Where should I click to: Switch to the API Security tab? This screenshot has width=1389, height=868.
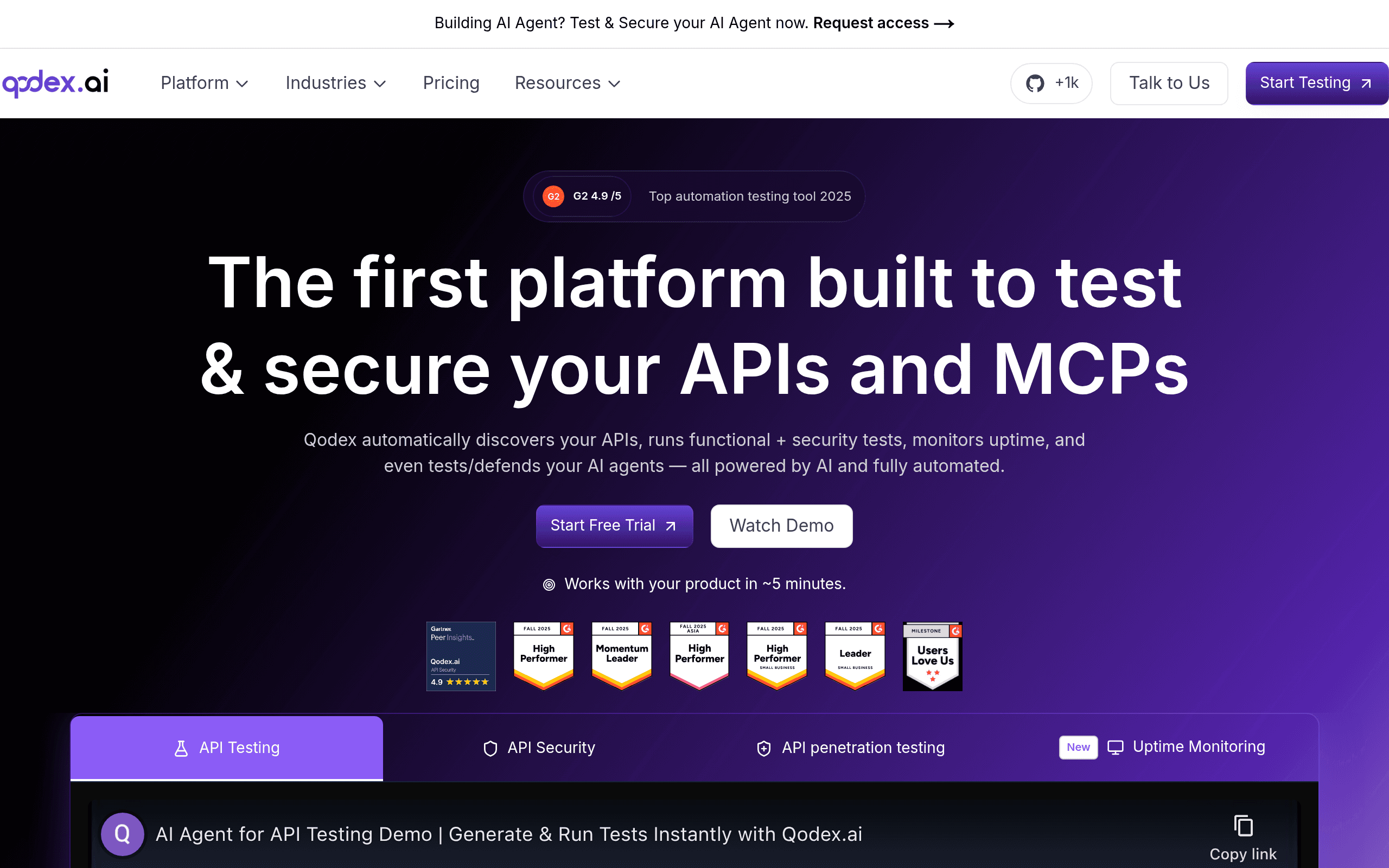[539, 748]
